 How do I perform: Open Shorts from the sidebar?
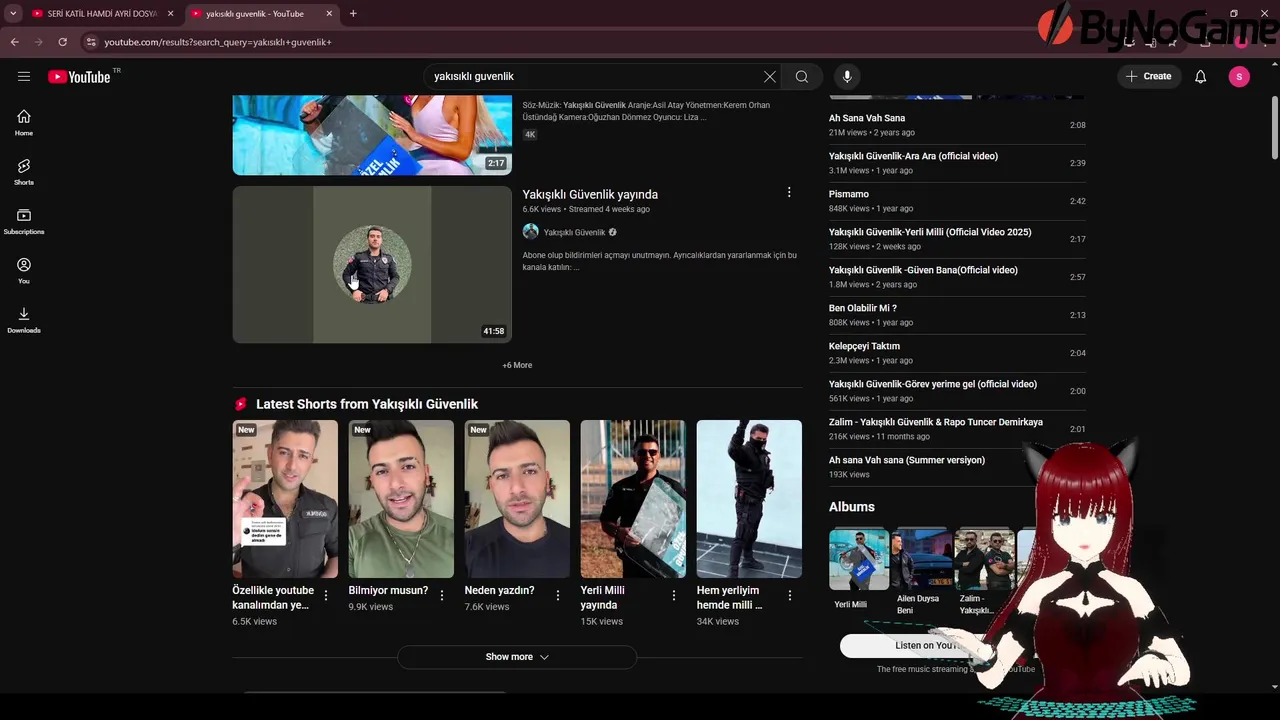pos(24,172)
